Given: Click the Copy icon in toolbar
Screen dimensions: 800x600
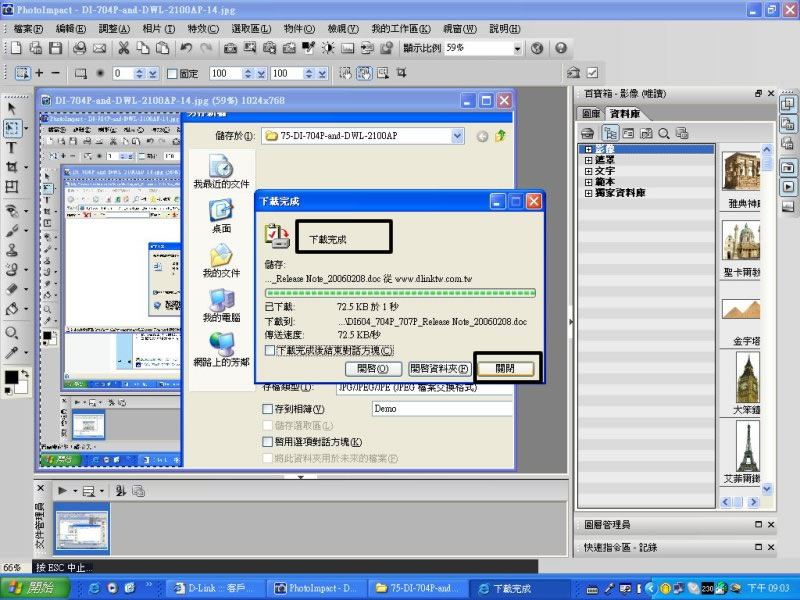Looking at the screenshot, I should [x=143, y=48].
